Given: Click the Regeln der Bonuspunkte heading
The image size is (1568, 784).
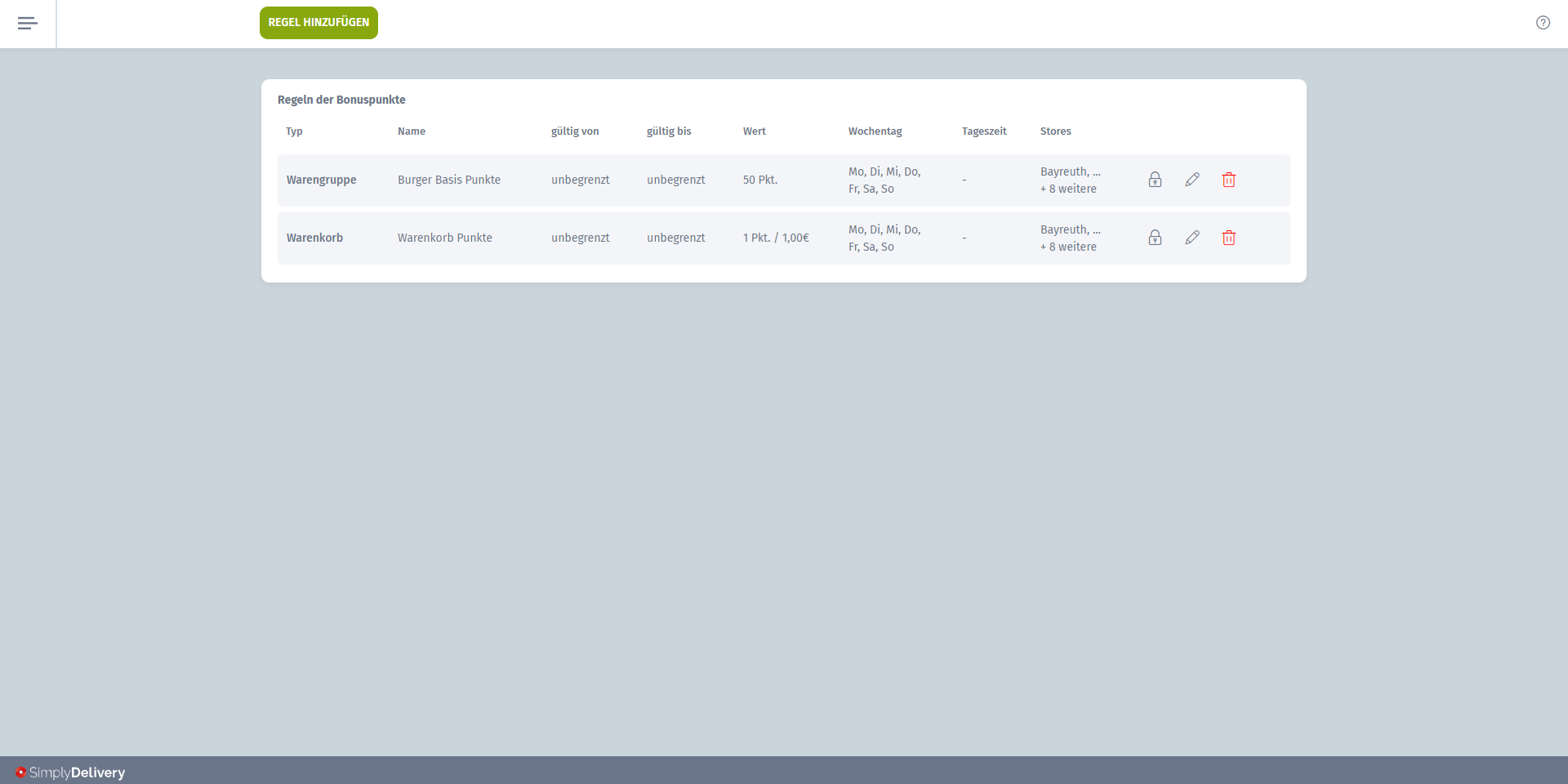Looking at the screenshot, I should click(341, 100).
